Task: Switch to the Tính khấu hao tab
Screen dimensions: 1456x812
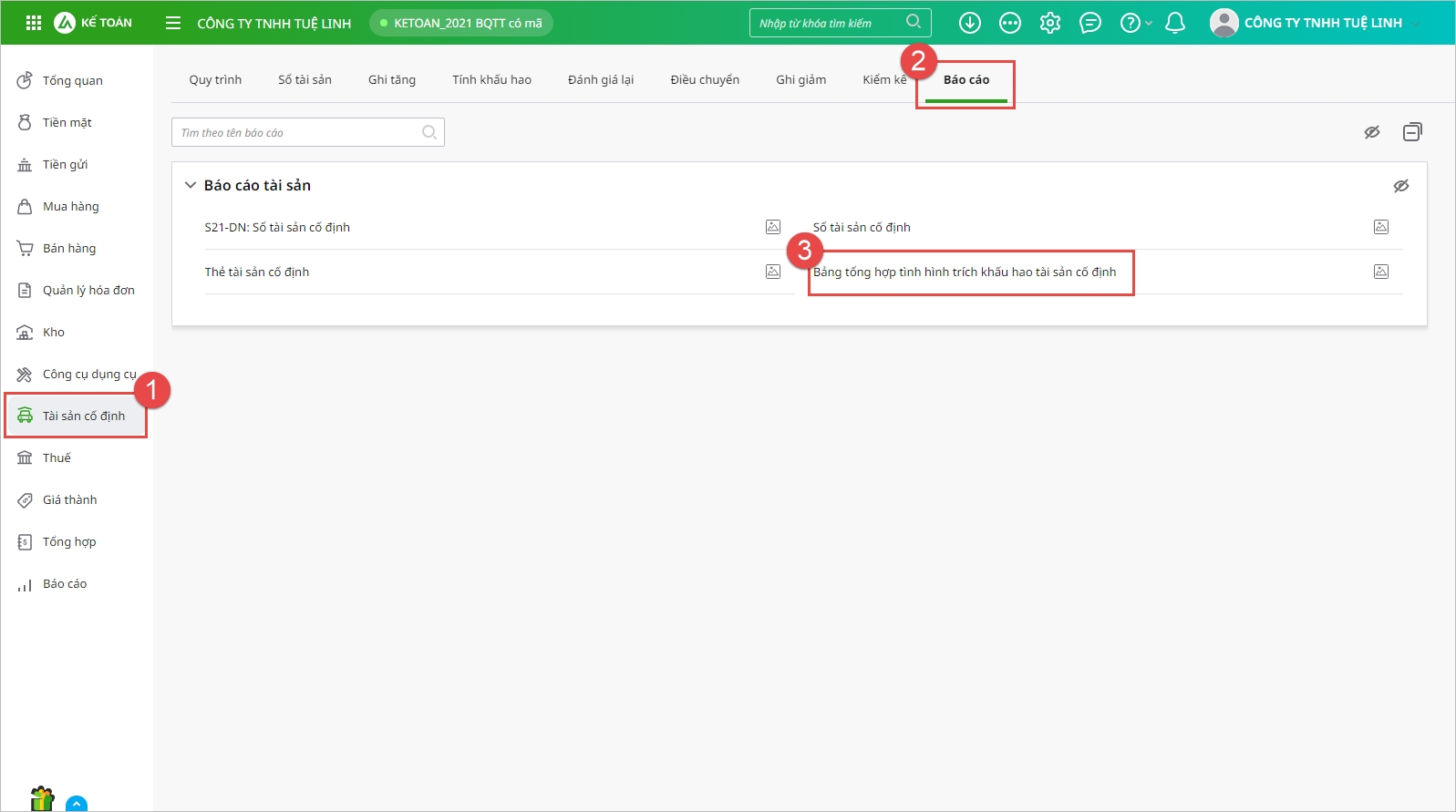Action: click(x=491, y=80)
